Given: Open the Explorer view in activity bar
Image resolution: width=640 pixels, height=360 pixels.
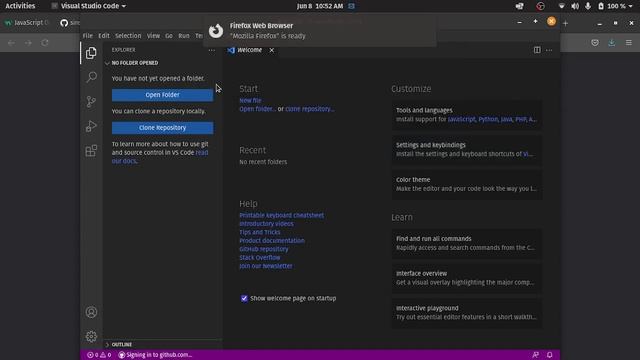Looking at the screenshot, I should (91, 53).
